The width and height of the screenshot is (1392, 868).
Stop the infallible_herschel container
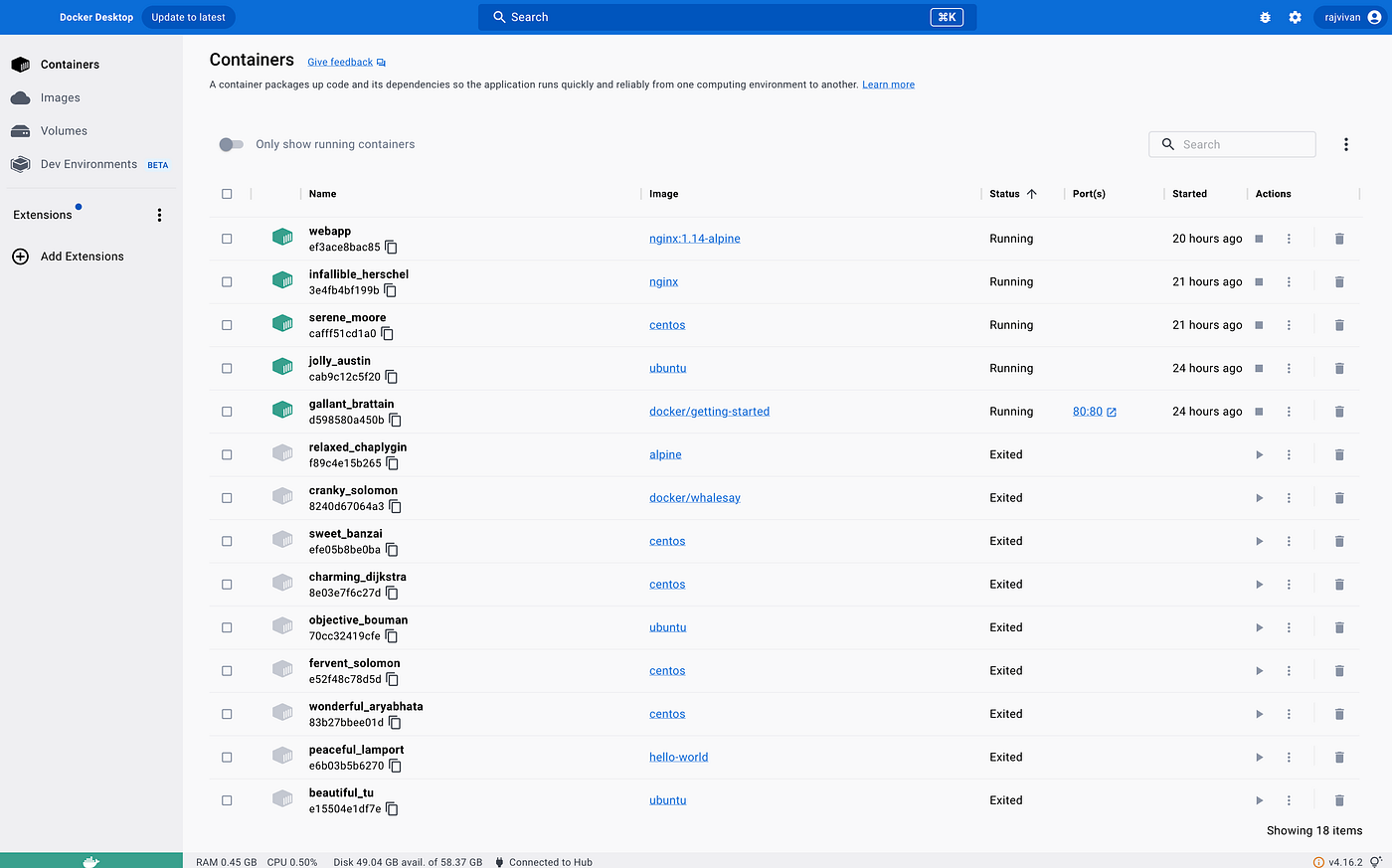point(1259,282)
